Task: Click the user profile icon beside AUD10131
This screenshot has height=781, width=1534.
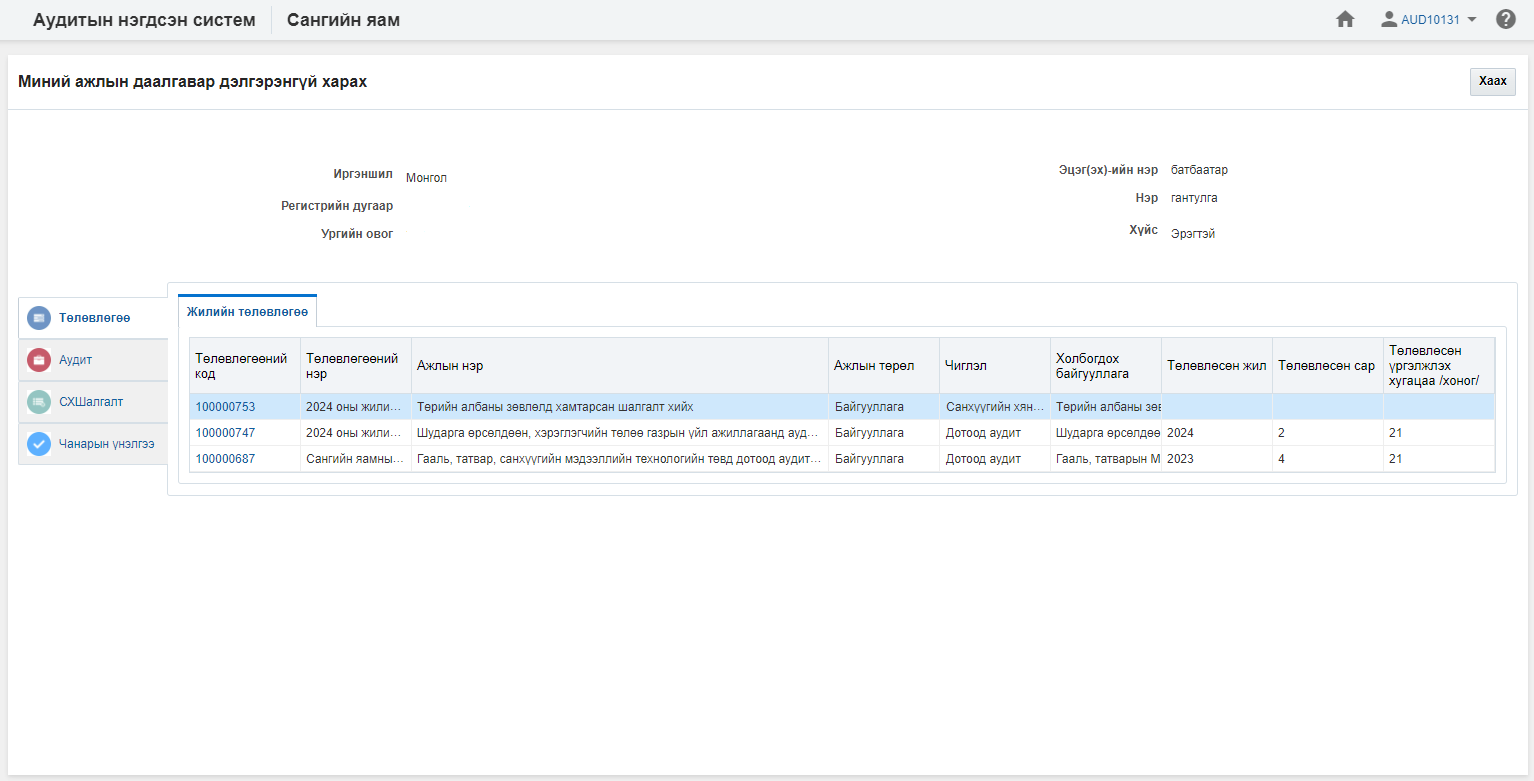Action: click(x=1389, y=19)
